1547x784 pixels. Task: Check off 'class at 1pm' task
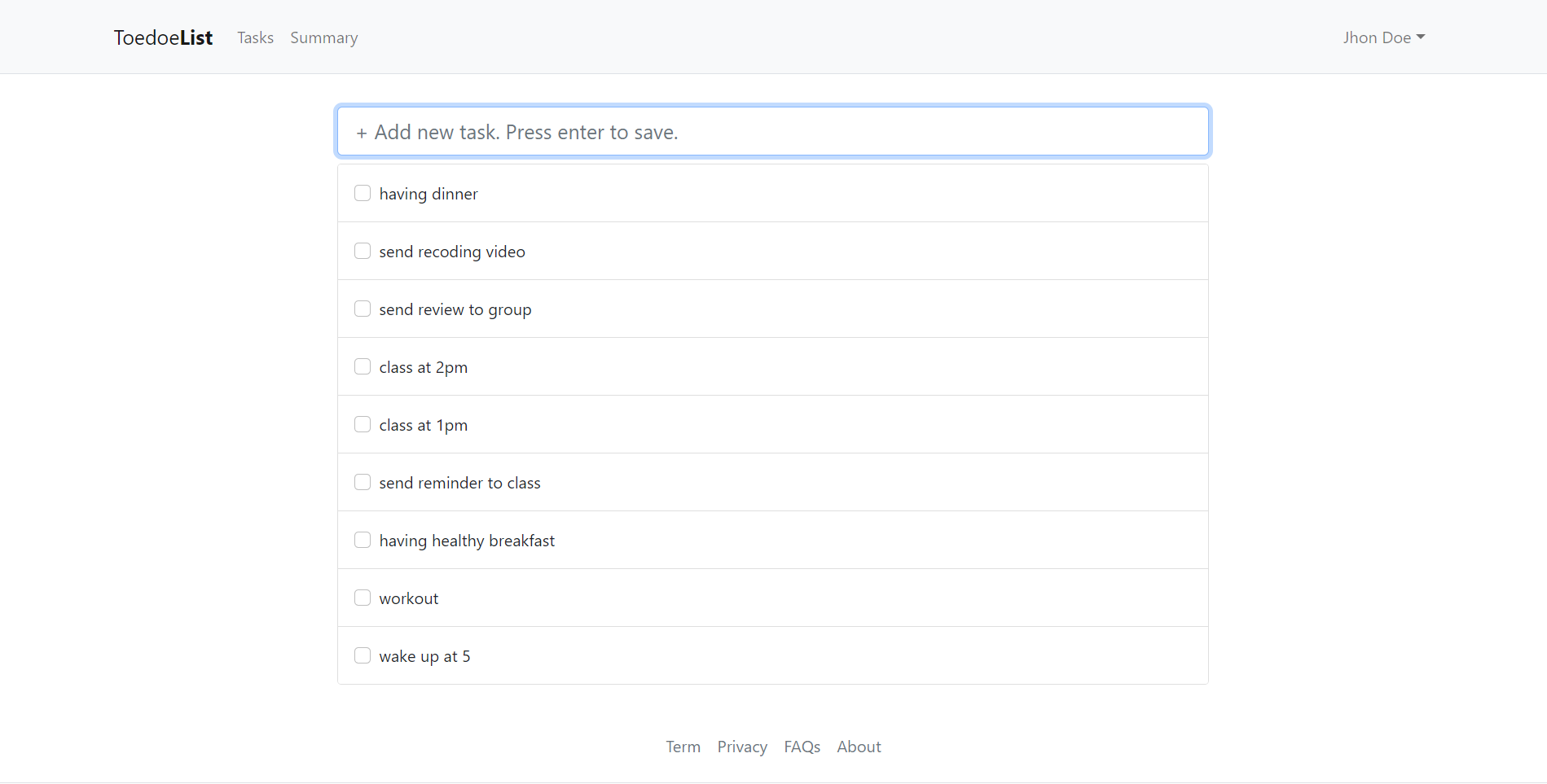(x=363, y=424)
